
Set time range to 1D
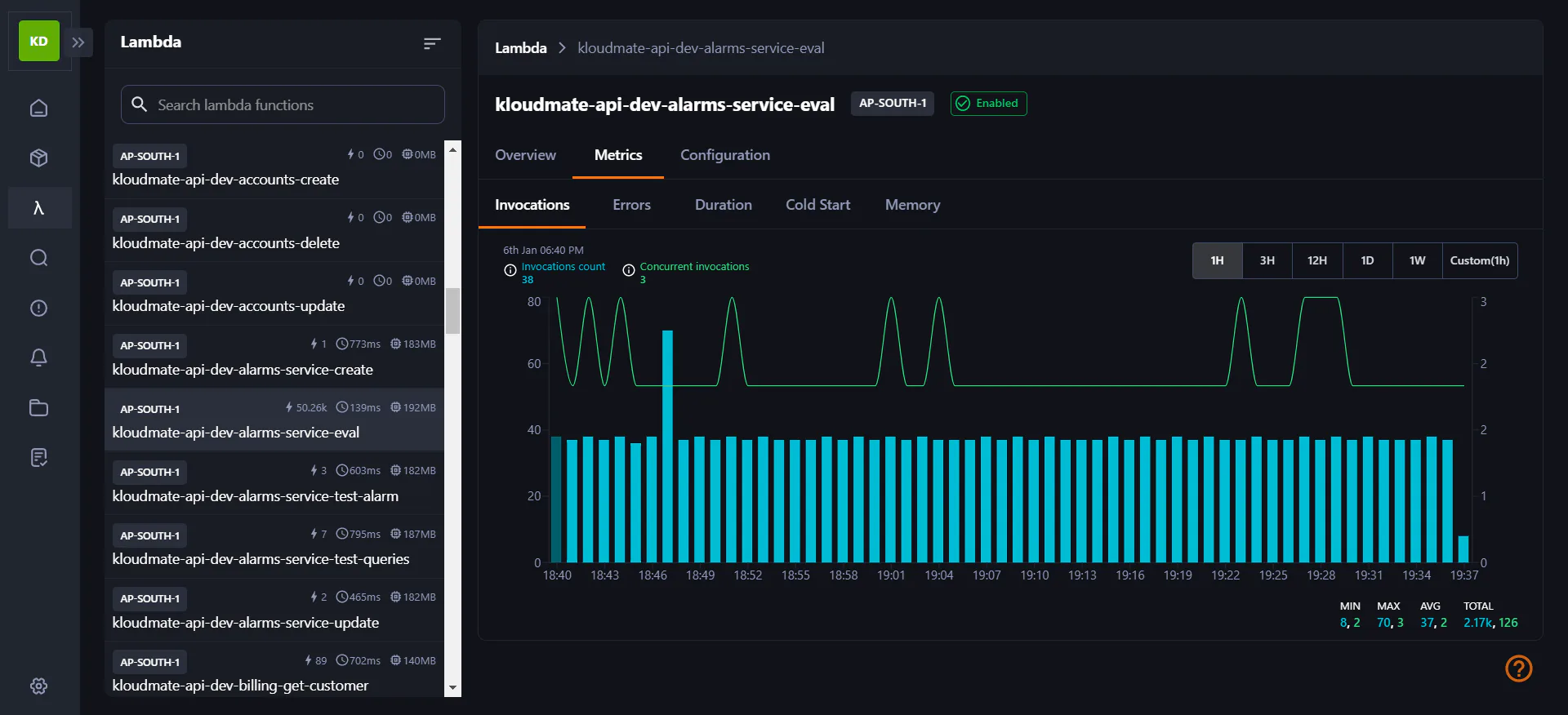click(1367, 260)
